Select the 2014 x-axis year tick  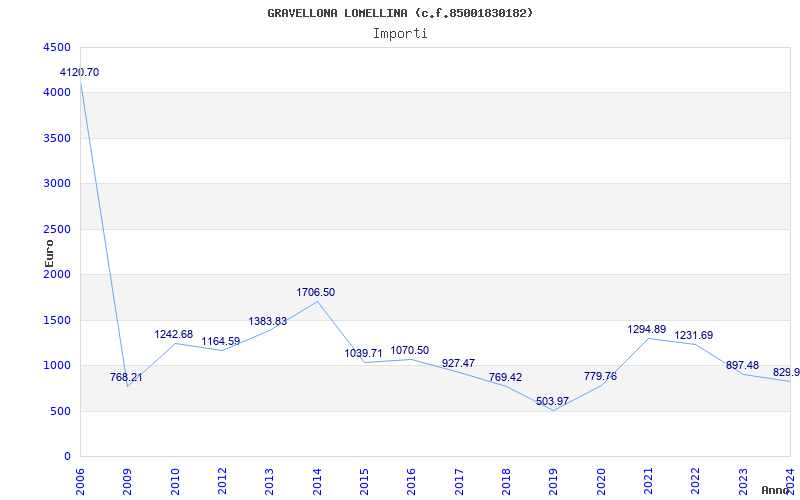[317, 481]
